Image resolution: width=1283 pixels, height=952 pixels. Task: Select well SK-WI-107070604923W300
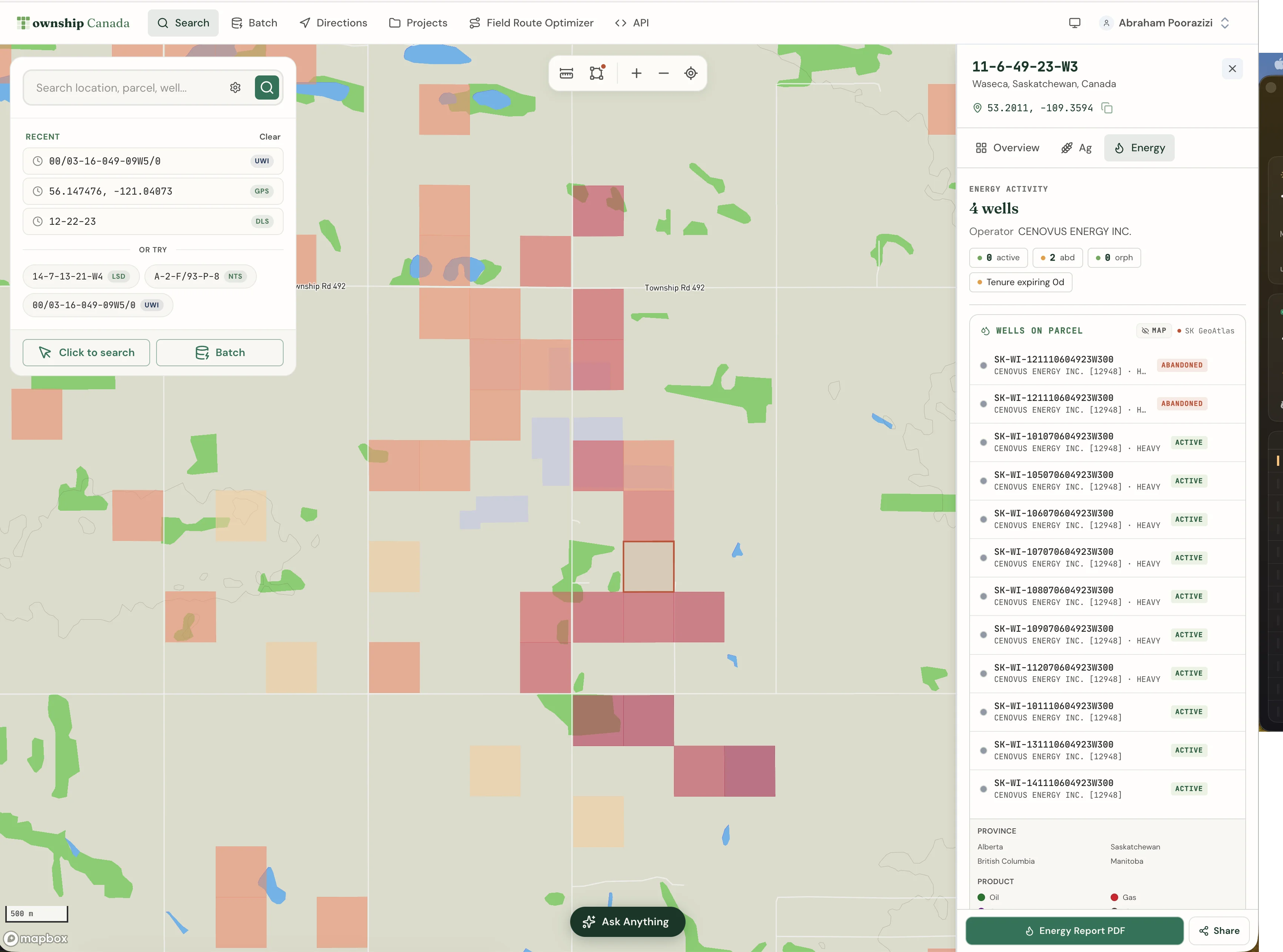[1107, 558]
